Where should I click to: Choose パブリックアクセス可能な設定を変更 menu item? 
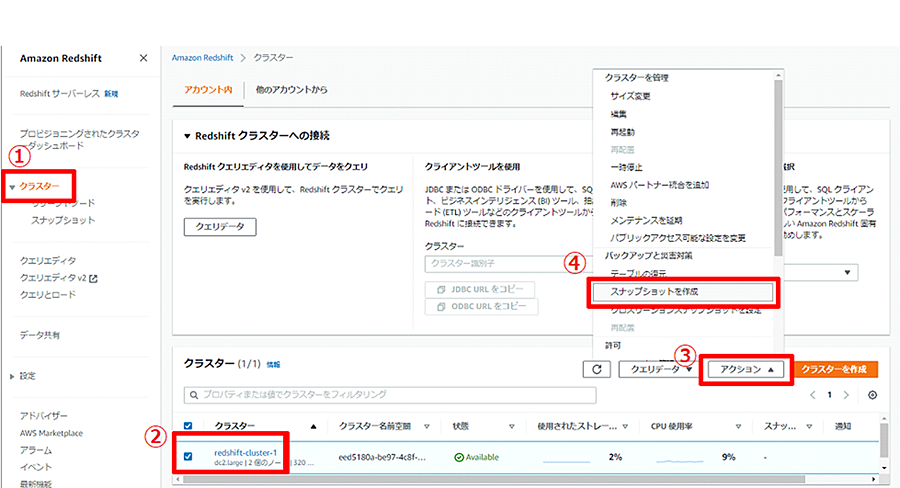pos(677,238)
